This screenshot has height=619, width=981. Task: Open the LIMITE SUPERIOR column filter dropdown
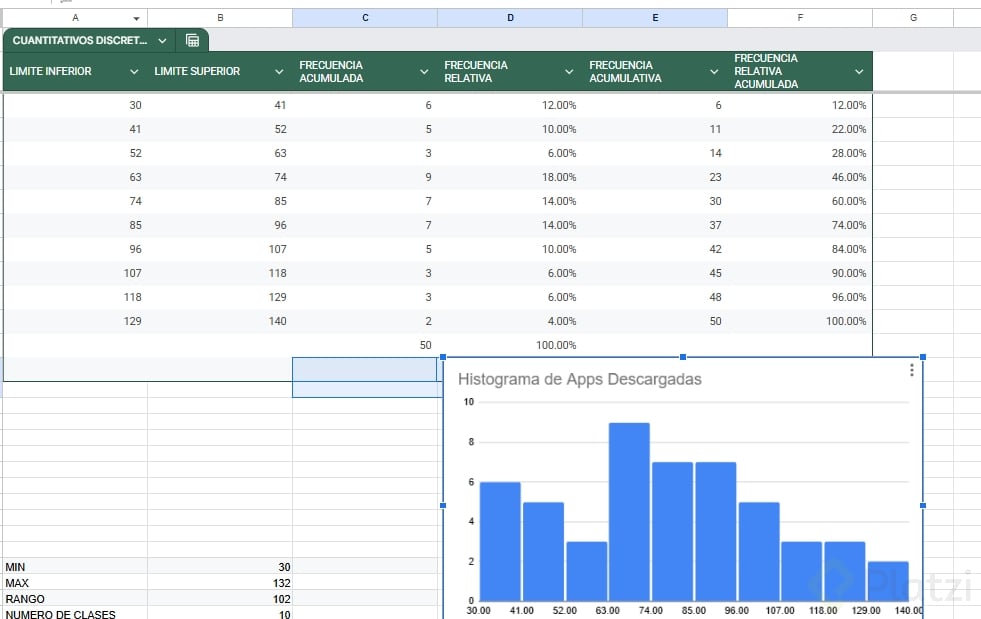(279, 72)
